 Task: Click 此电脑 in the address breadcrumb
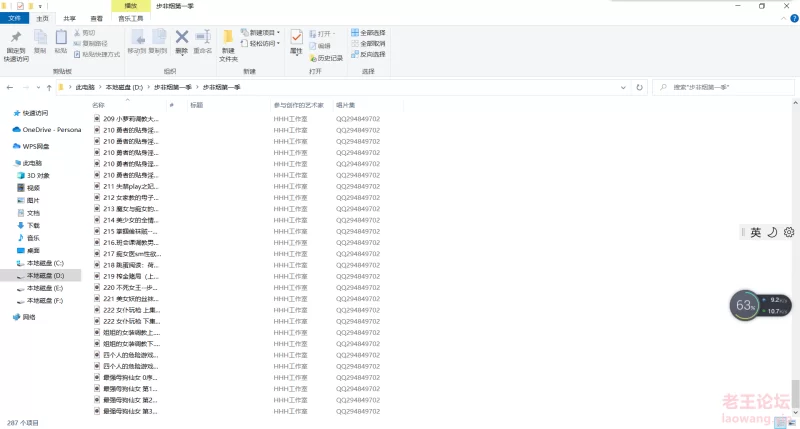[85, 87]
